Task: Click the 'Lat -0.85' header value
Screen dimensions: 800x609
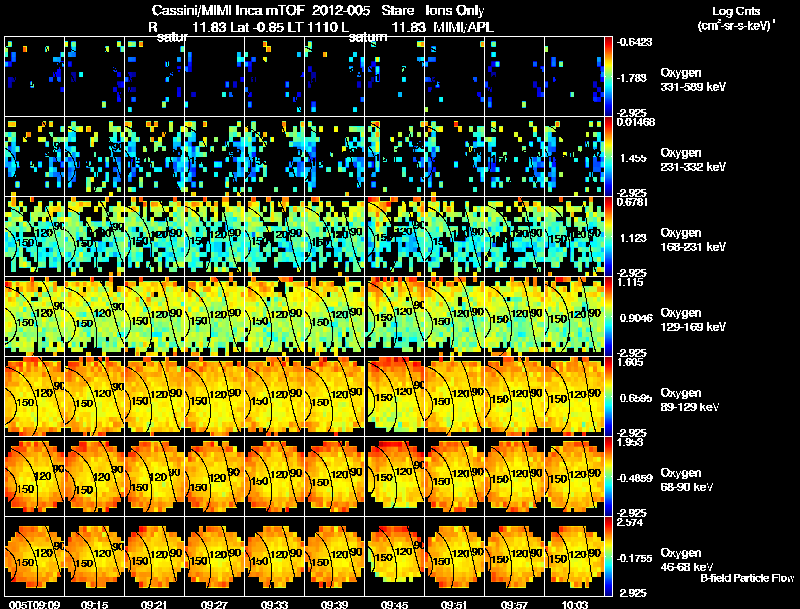Action: tap(257, 27)
